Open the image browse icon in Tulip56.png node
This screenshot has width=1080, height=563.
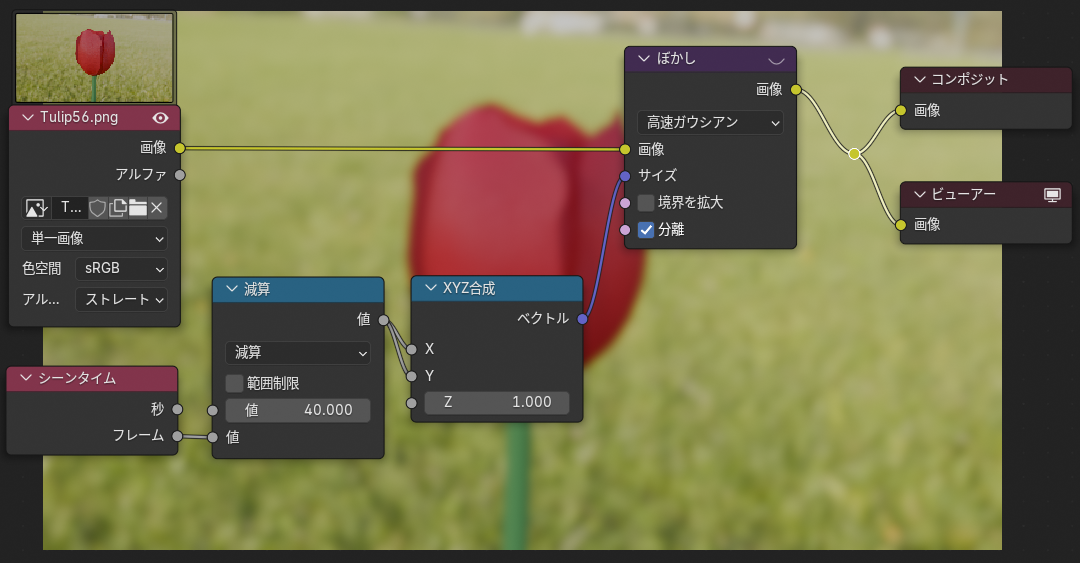pyautogui.click(x=36, y=207)
